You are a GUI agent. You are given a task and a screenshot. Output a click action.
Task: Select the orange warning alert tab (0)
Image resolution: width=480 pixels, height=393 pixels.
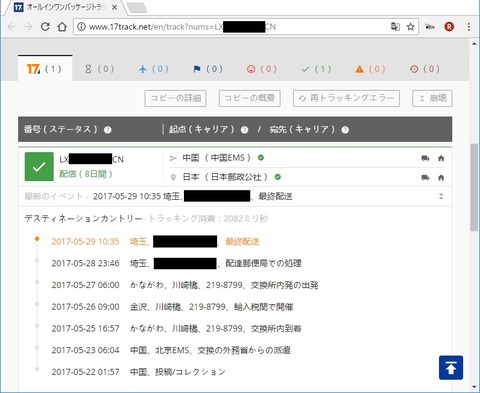point(370,69)
